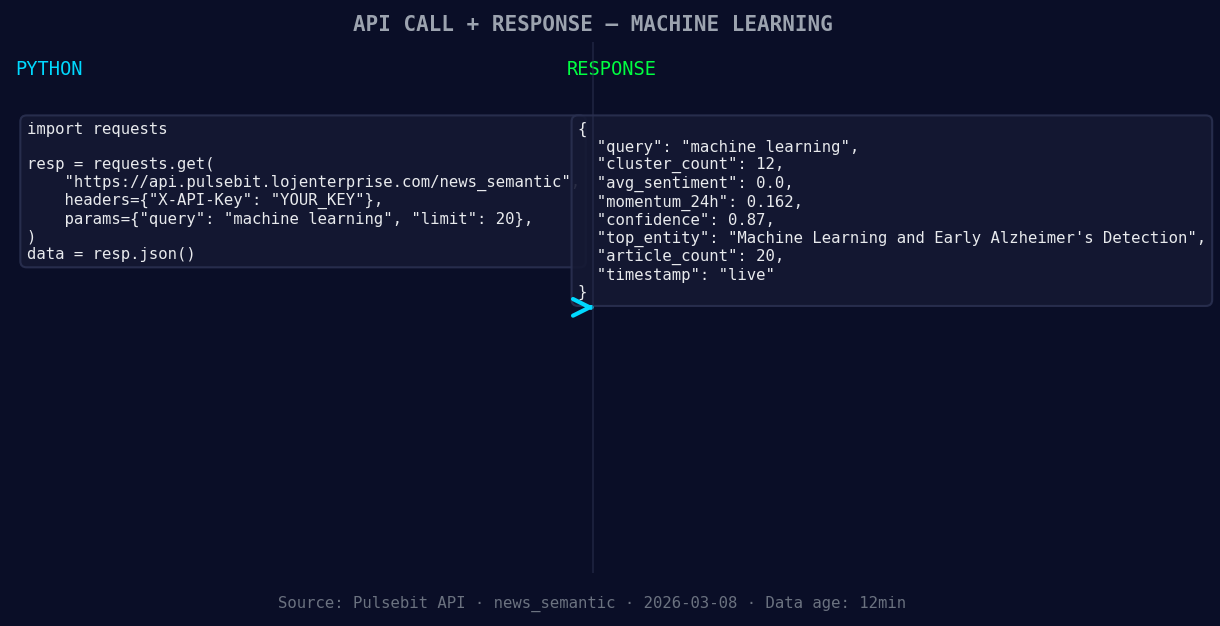Click the cyan chevron prompt icon
The width and height of the screenshot is (1220, 626).
click(583, 308)
